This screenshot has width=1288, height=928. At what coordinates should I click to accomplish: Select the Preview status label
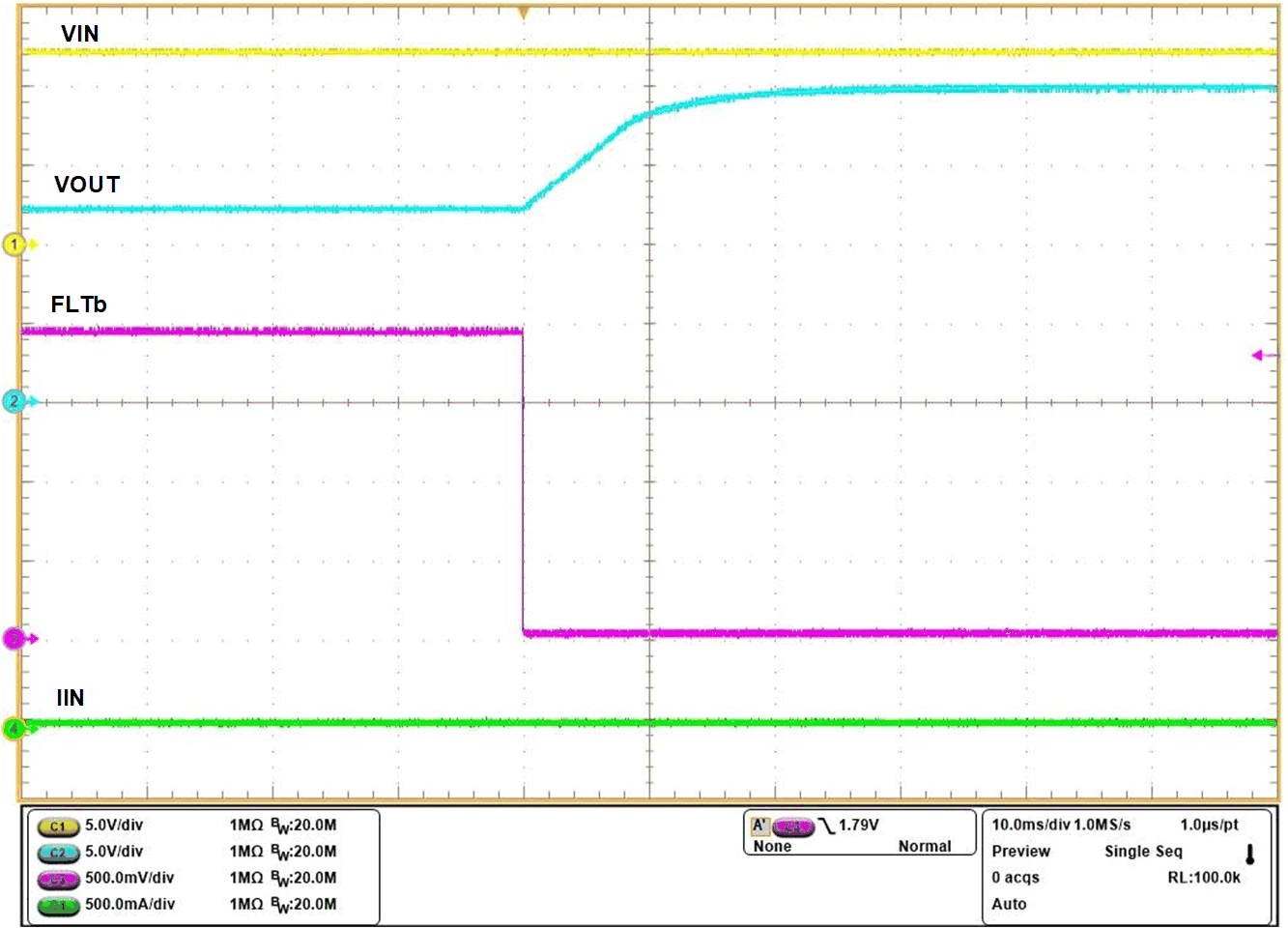[1020, 852]
